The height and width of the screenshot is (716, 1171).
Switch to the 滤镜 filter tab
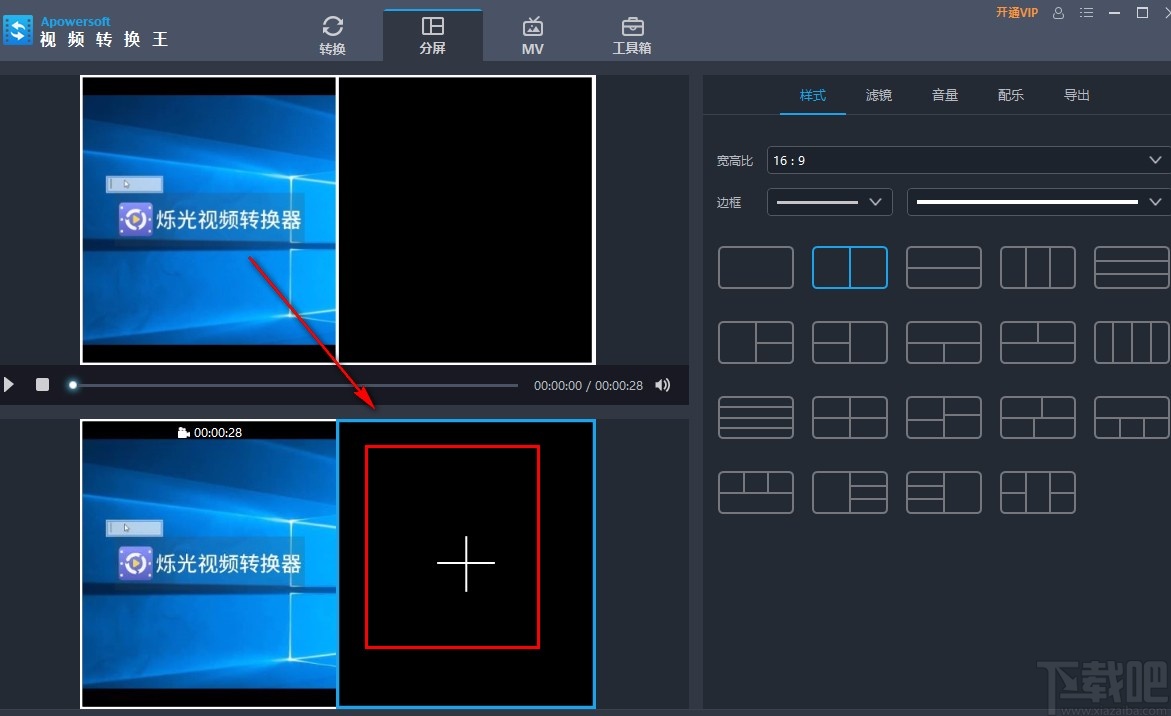coord(878,95)
